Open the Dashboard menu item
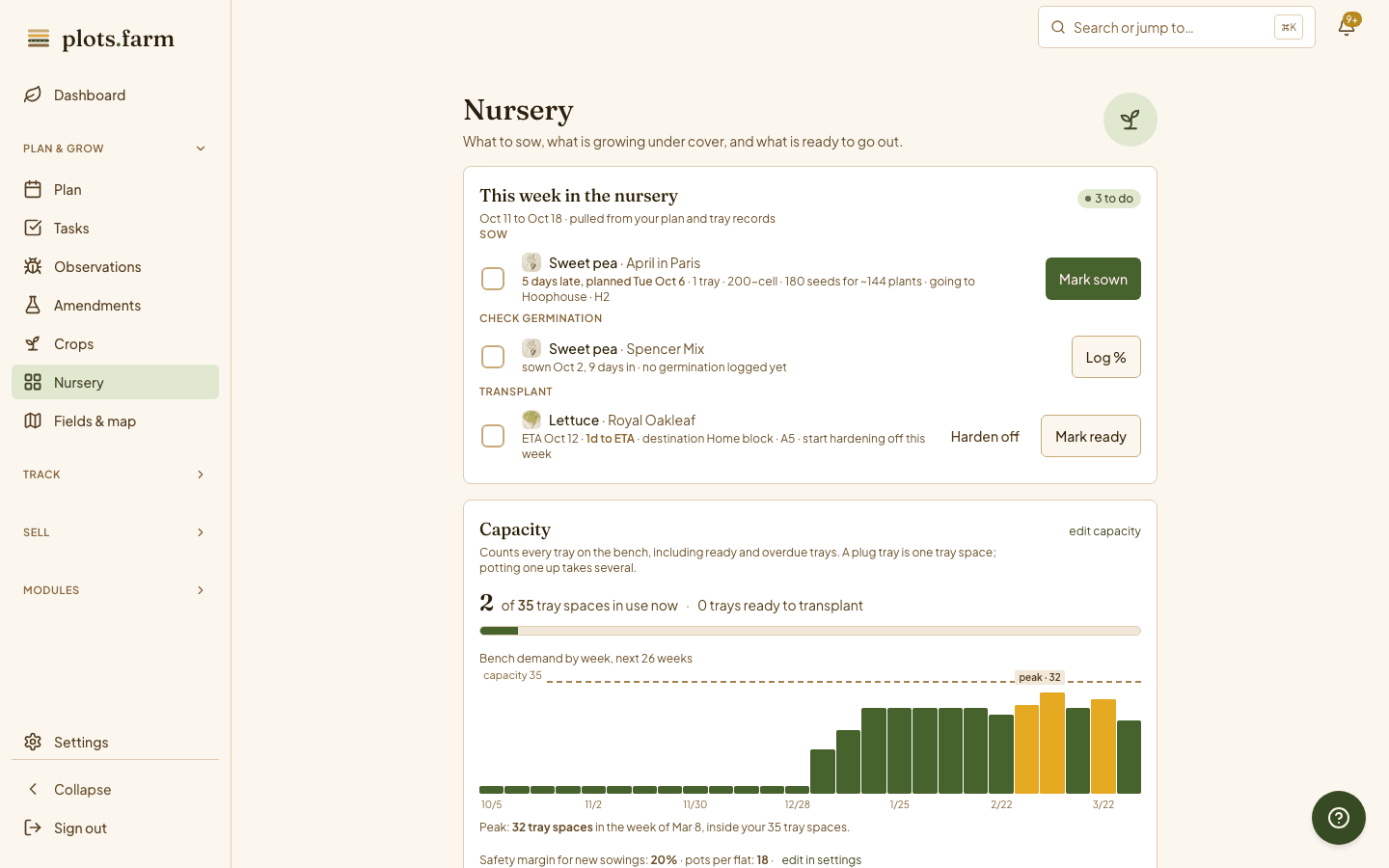The width and height of the screenshot is (1389, 868). coord(115,95)
